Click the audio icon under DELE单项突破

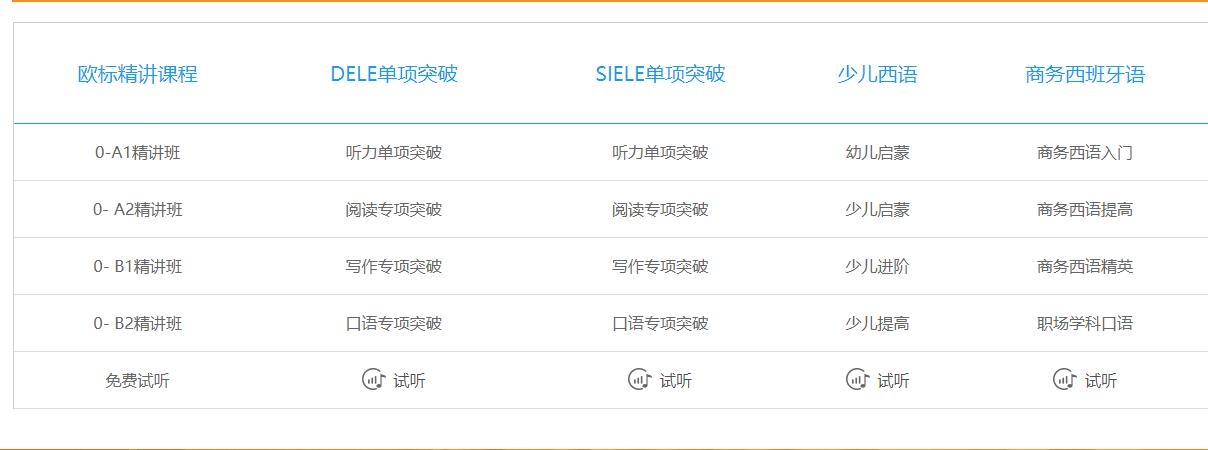[373, 379]
